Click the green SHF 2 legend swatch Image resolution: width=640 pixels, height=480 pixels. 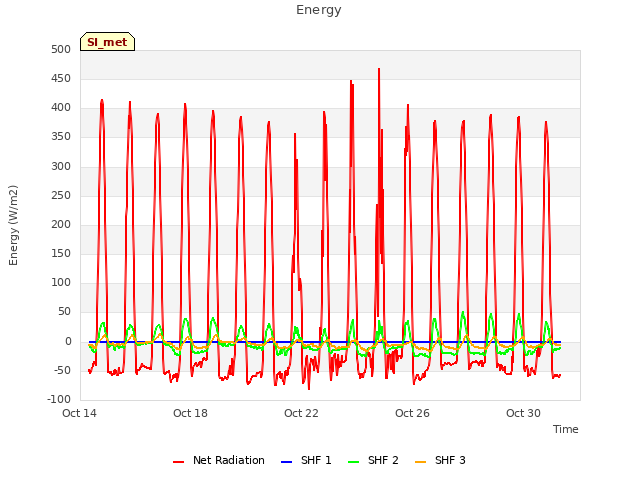click(x=353, y=462)
